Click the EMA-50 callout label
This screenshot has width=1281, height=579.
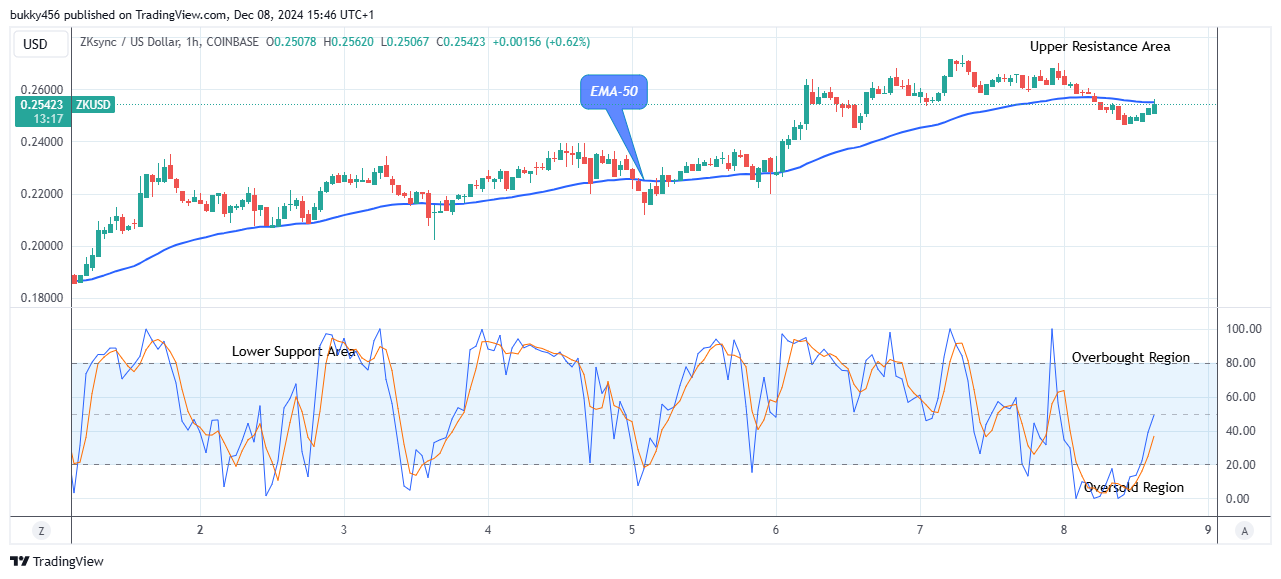click(x=613, y=93)
